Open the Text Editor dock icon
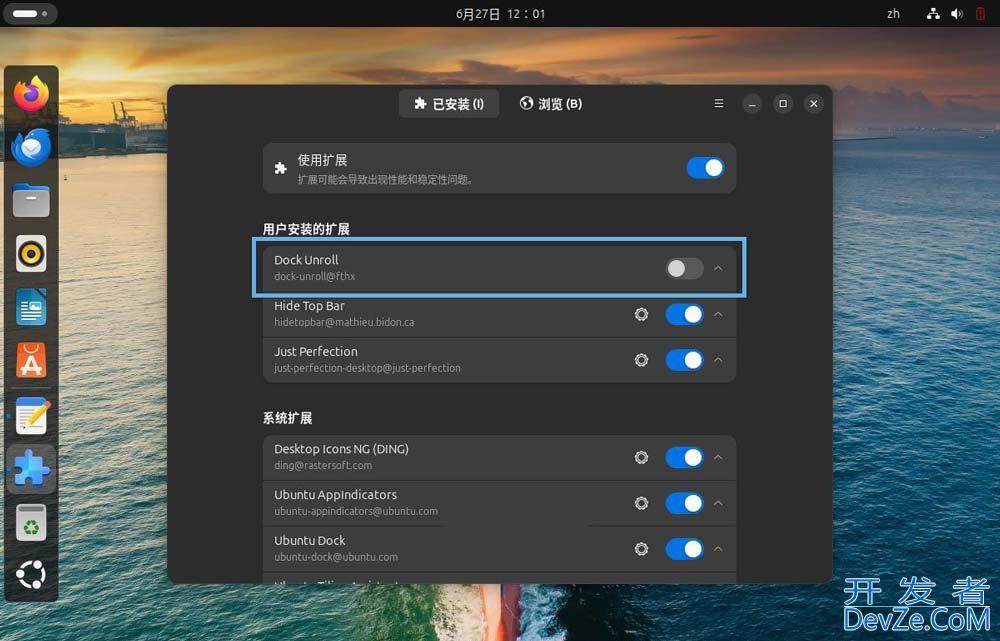1000x641 pixels. click(31, 415)
